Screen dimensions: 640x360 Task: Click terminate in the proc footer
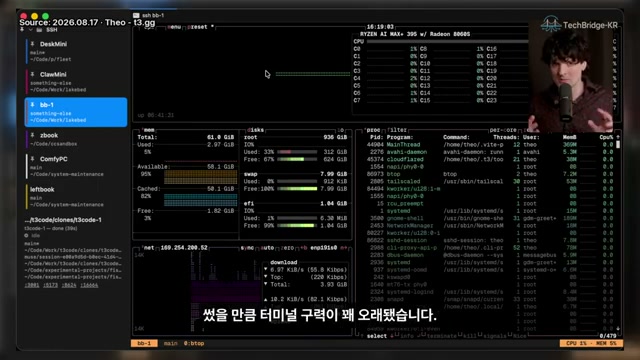(x=441, y=336)
